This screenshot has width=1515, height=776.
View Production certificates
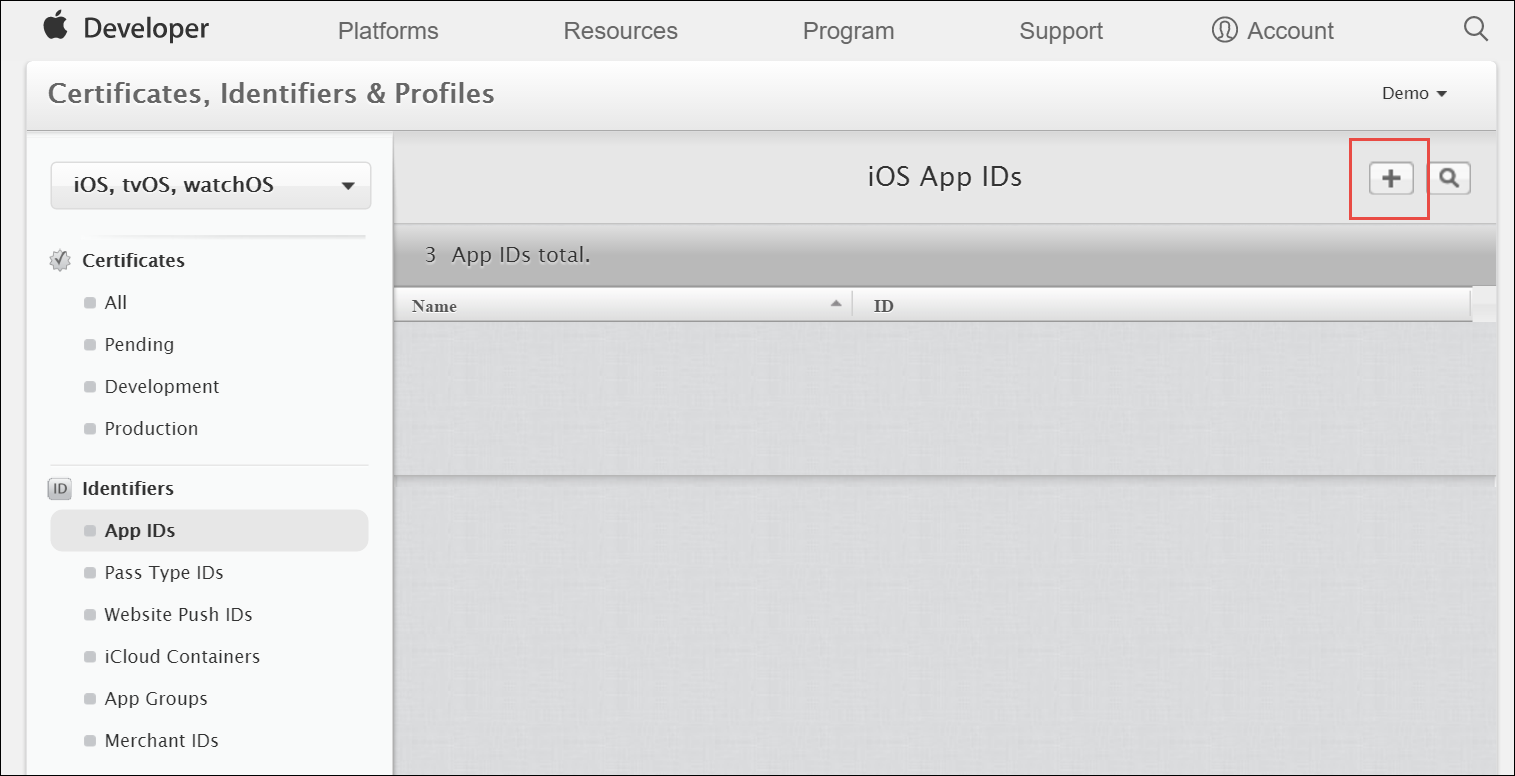[x=151, y=428]
